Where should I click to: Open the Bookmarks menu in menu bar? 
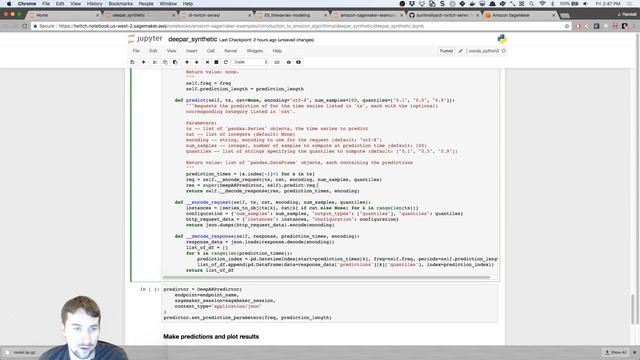120,4
